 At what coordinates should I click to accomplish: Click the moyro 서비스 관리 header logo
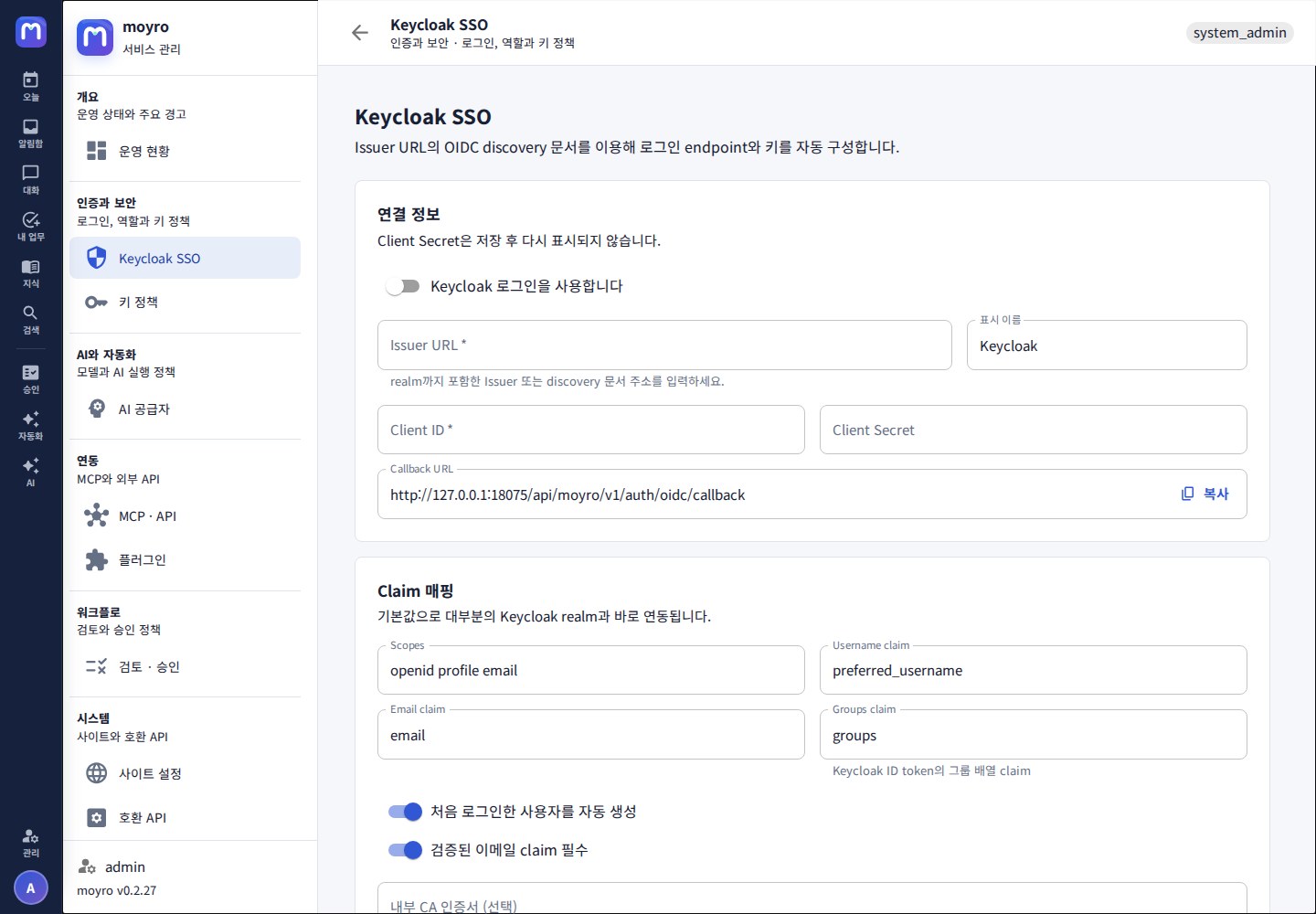point(95,37)
